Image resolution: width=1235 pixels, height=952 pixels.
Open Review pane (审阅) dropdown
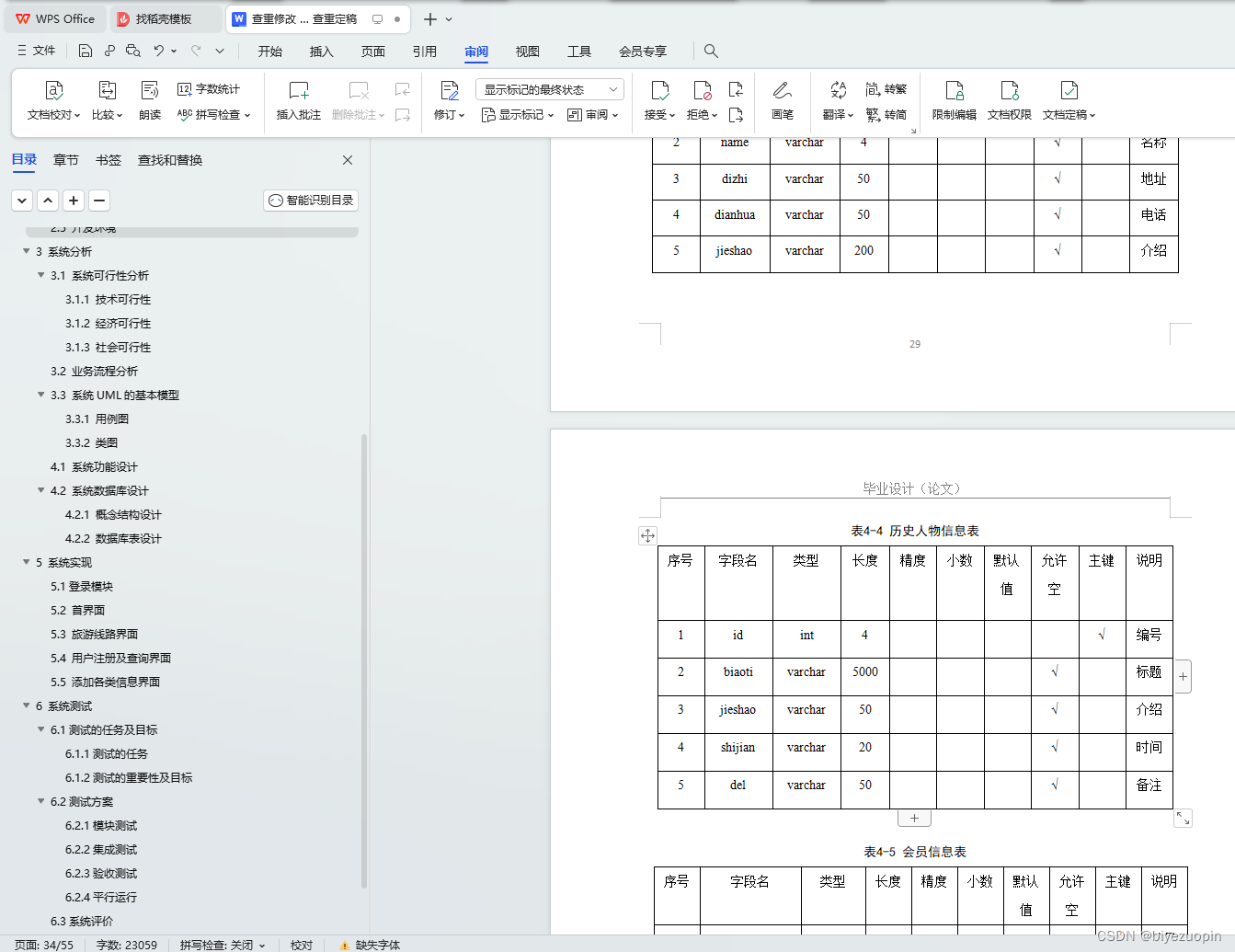pos(593,115)
